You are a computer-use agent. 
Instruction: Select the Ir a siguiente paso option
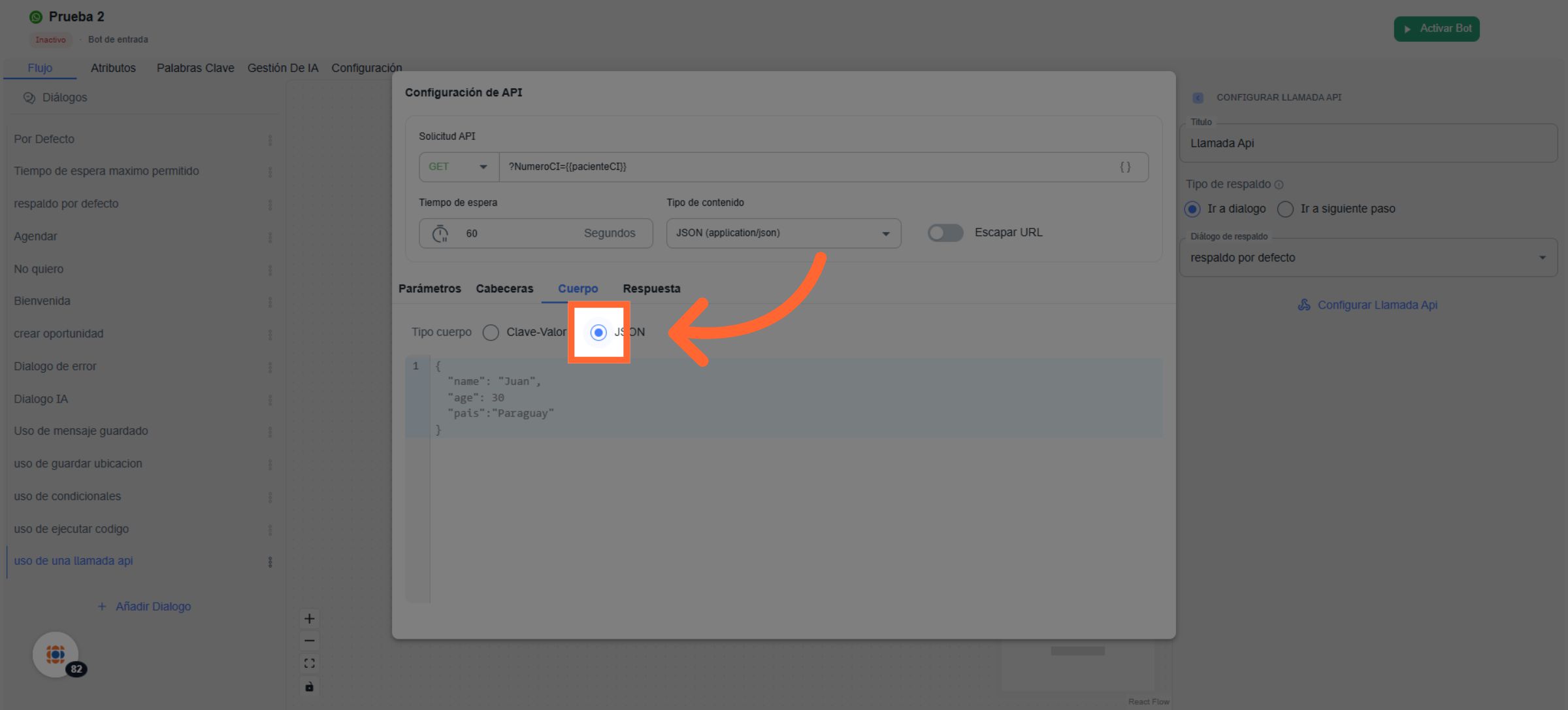(1285, 209)
